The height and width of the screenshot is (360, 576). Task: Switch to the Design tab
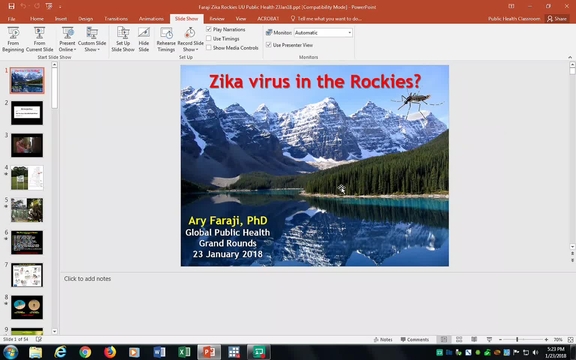(x=86, y=19)
